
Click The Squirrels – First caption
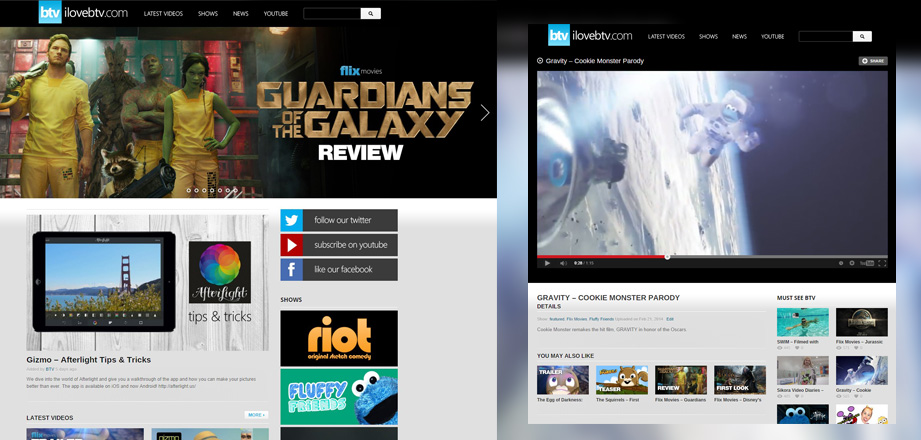pyautogui.click(x=617, y=399)
